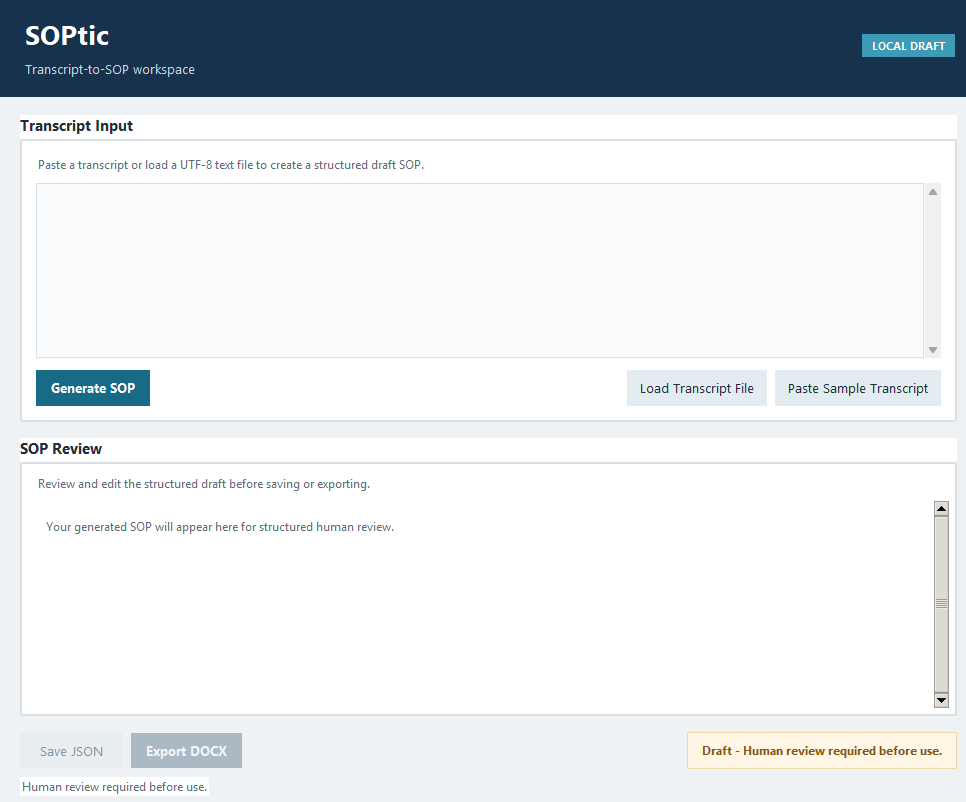Click 'Your generated SOP will appear here' placeholder

pyautogui.click(x=220, y=527)
